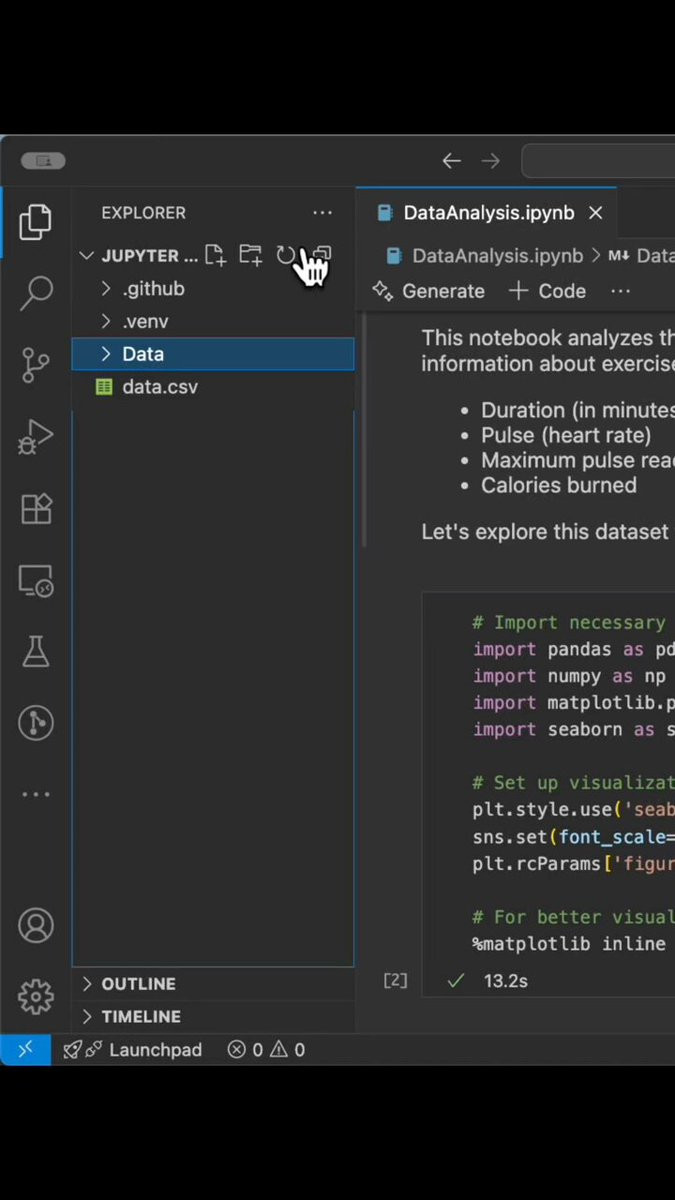Click the 'import numpy as np' line
This screenshot has width=675, height=1200.
pos(569,676)
